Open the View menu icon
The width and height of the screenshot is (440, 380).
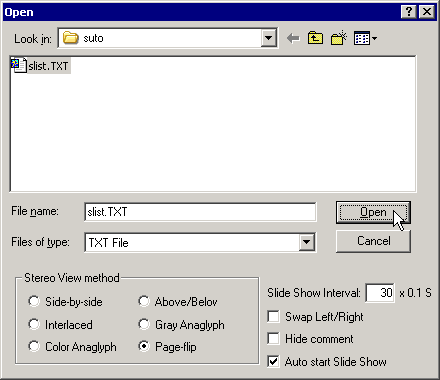[x=365, y=38]
